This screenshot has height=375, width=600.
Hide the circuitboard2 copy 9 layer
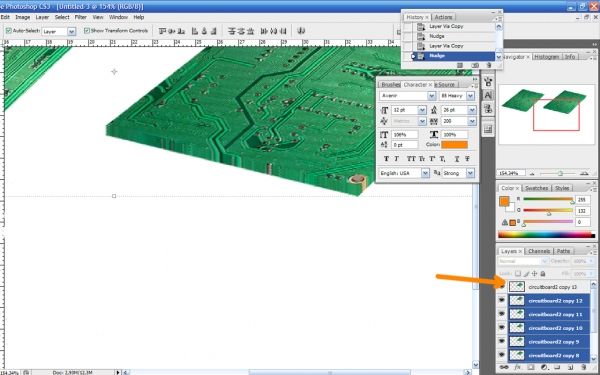point(502,341)
